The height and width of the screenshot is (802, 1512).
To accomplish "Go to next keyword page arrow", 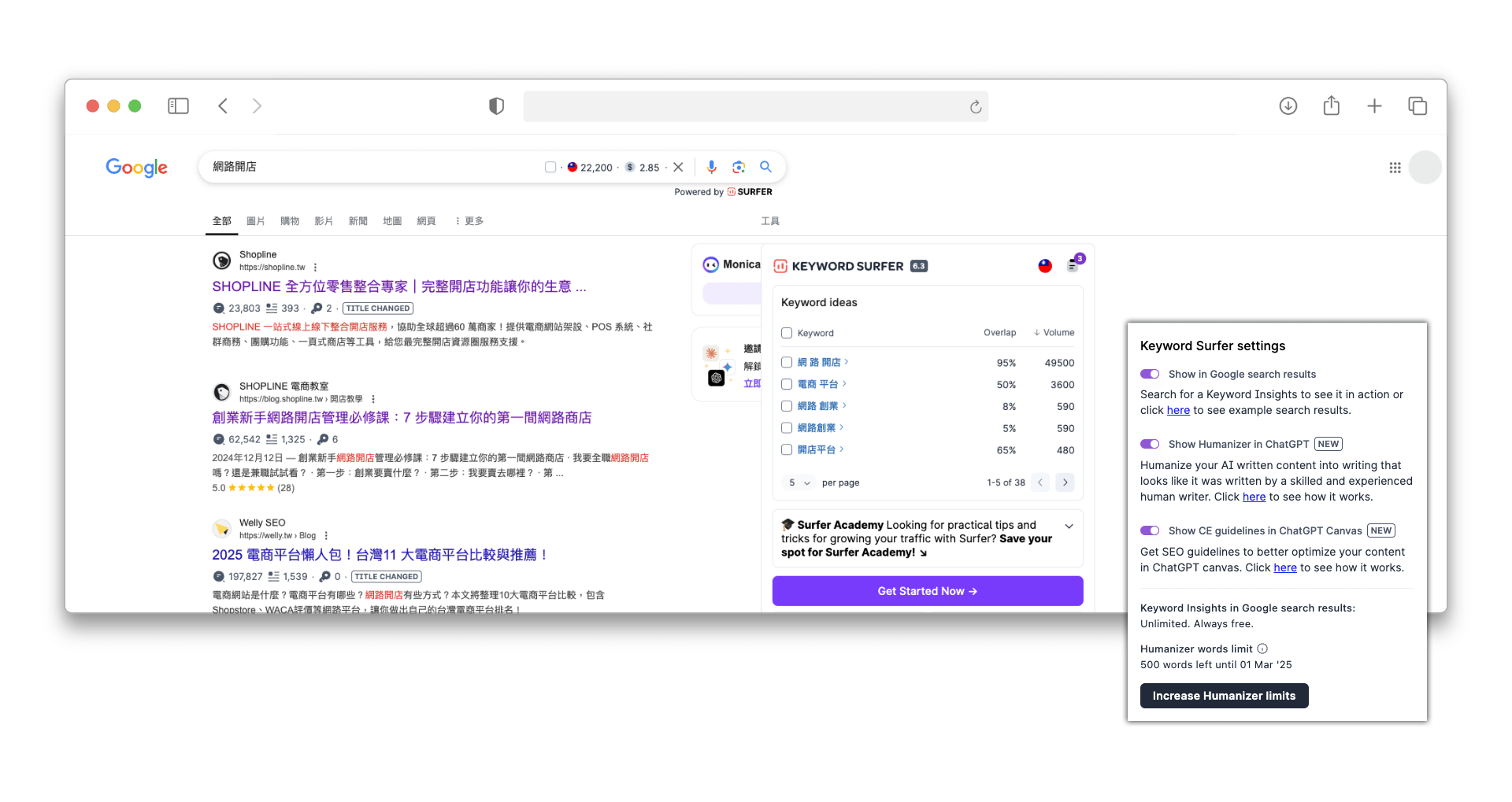I will (1065, 482).
